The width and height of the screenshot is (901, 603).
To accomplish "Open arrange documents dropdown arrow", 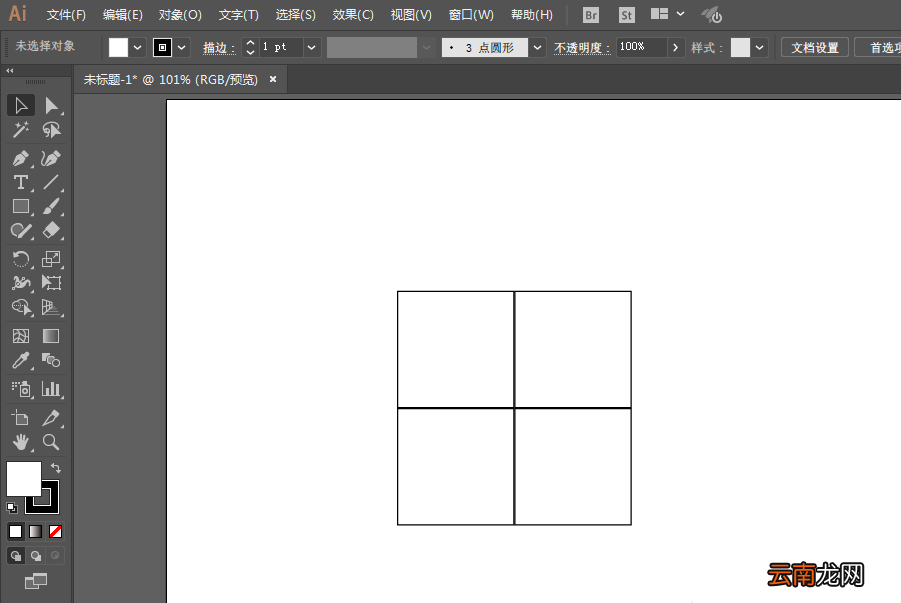I will pos(680,14).
